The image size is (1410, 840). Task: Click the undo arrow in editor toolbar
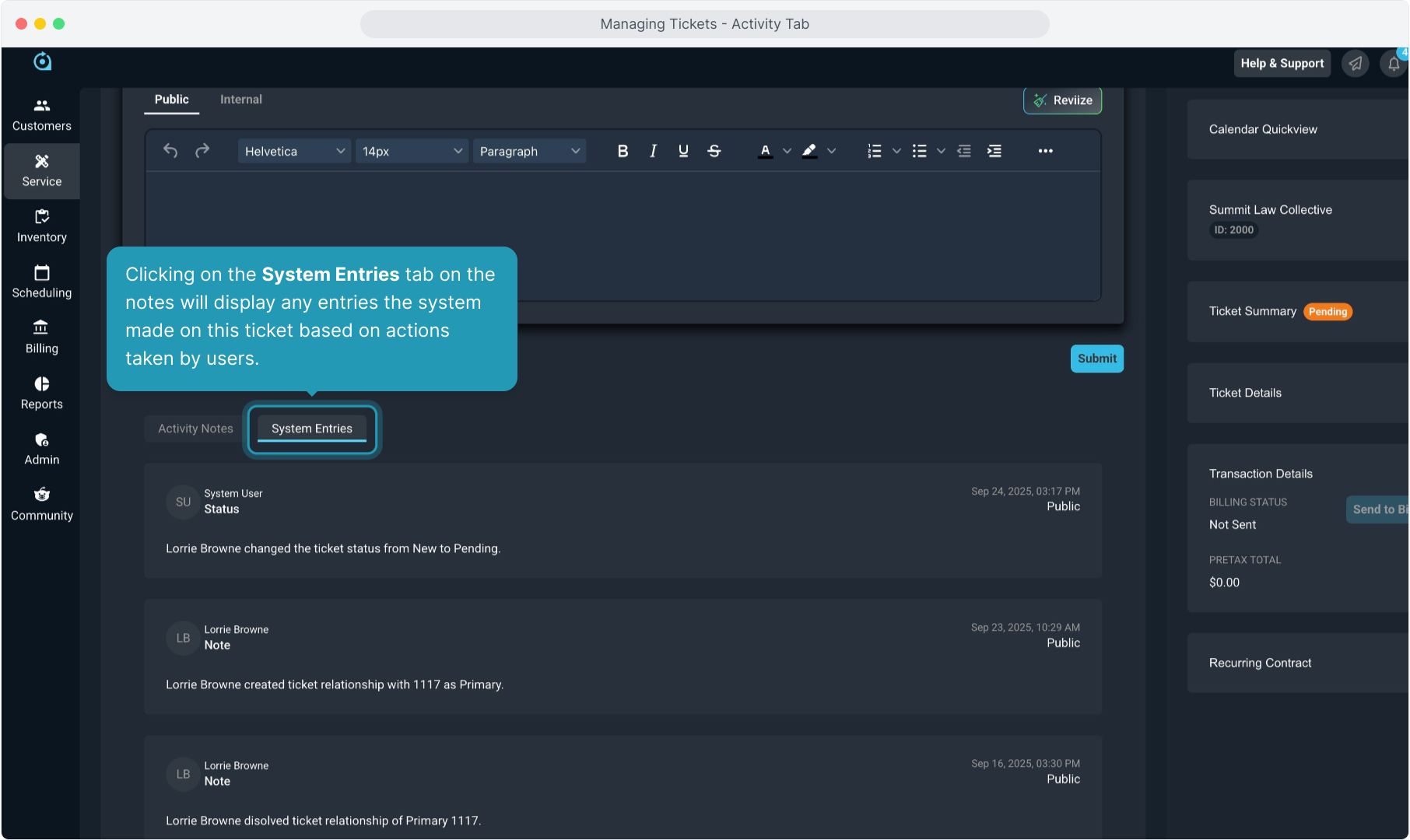coord(170,151)
